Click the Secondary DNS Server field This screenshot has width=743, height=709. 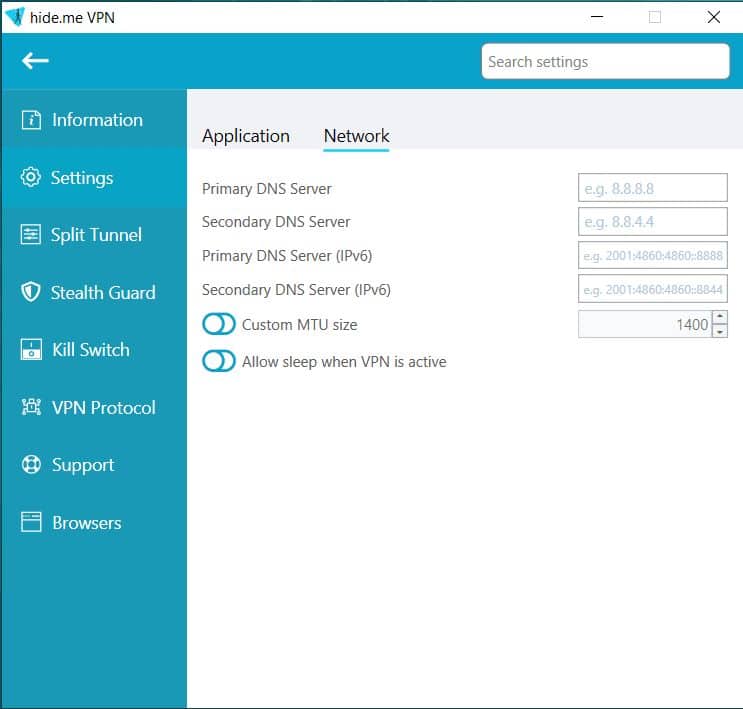click(652, 221)
